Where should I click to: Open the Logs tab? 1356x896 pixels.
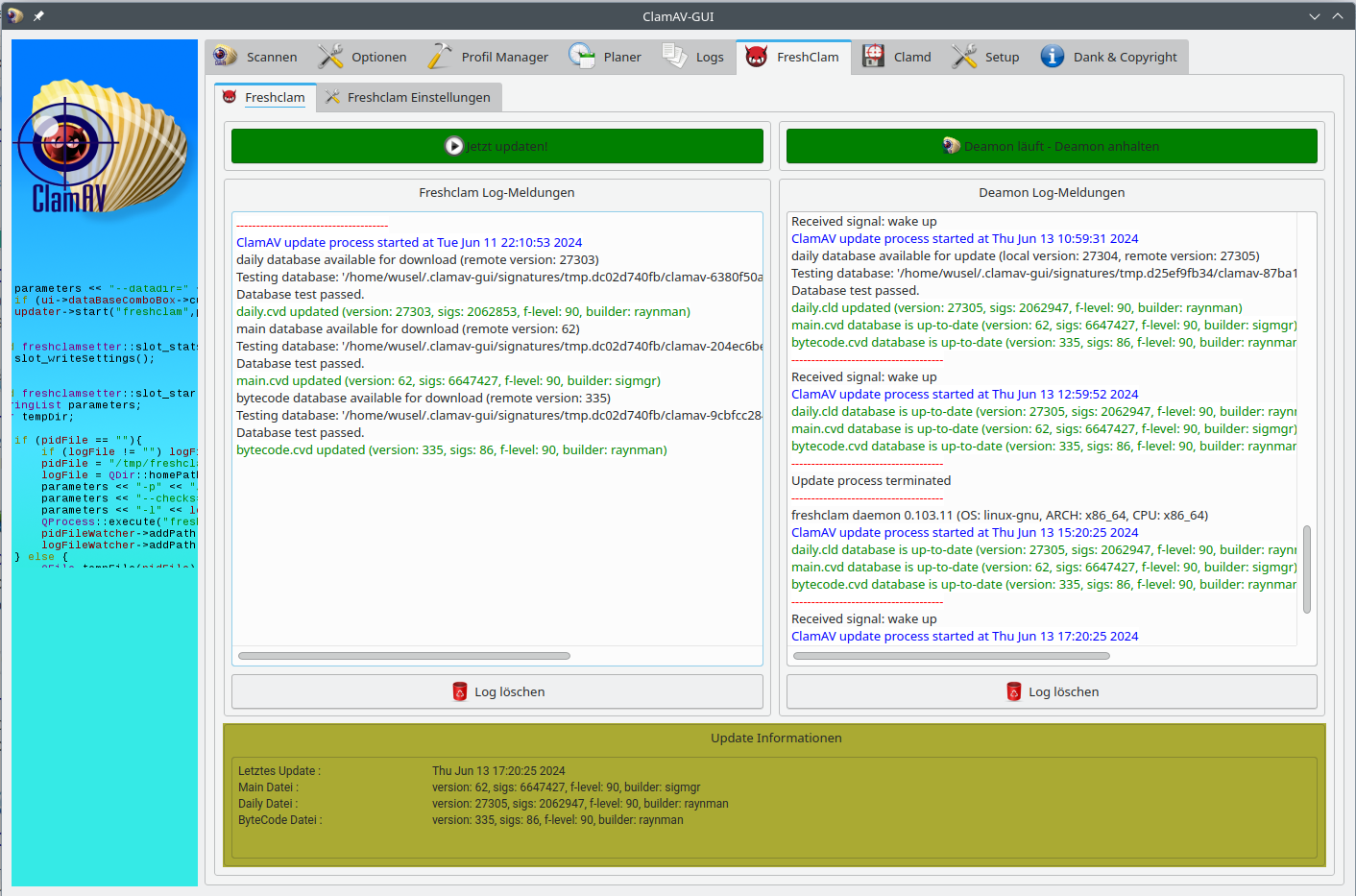click(693, 57)
